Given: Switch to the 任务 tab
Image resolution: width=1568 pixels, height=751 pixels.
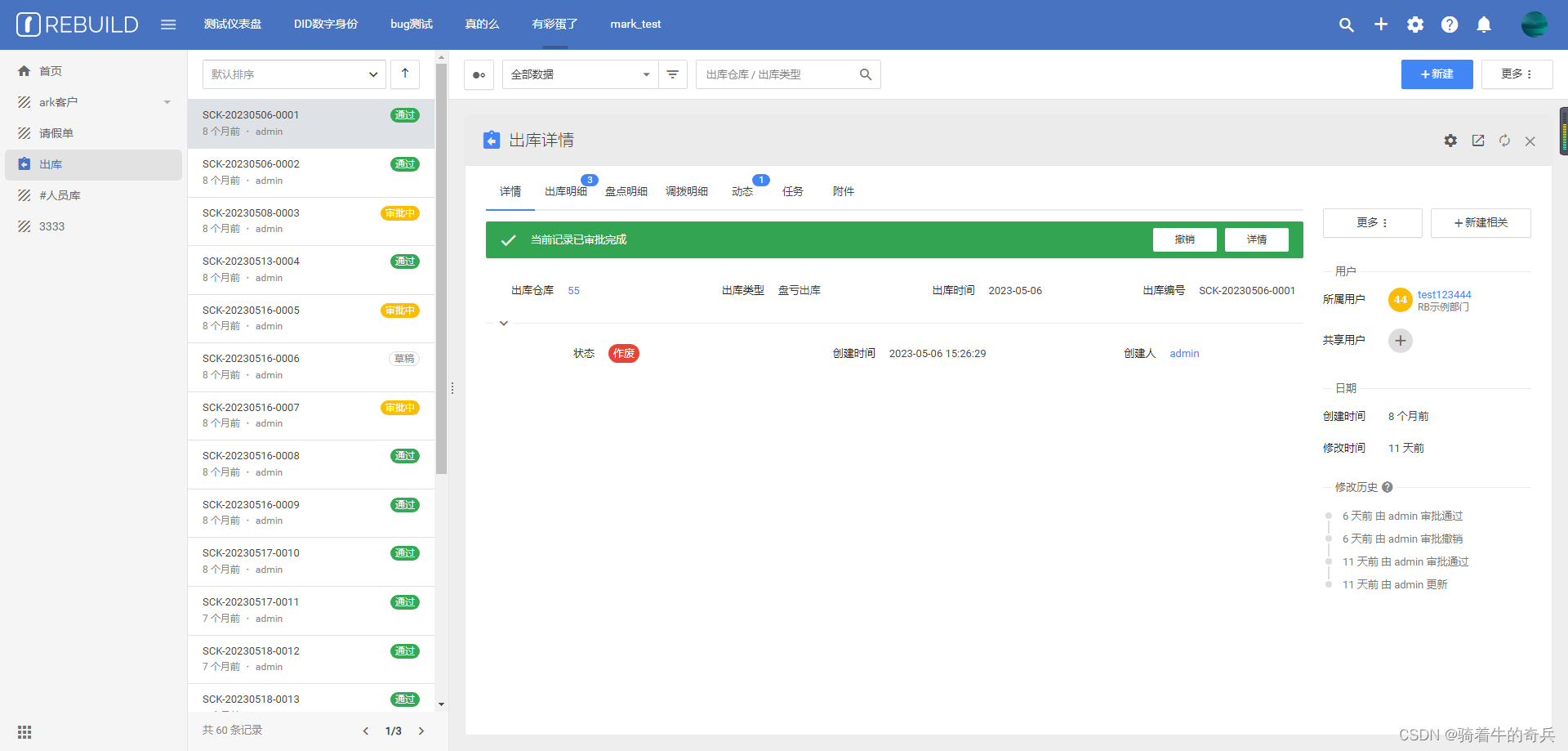Looking at the screenshot, I should [793, 192].
